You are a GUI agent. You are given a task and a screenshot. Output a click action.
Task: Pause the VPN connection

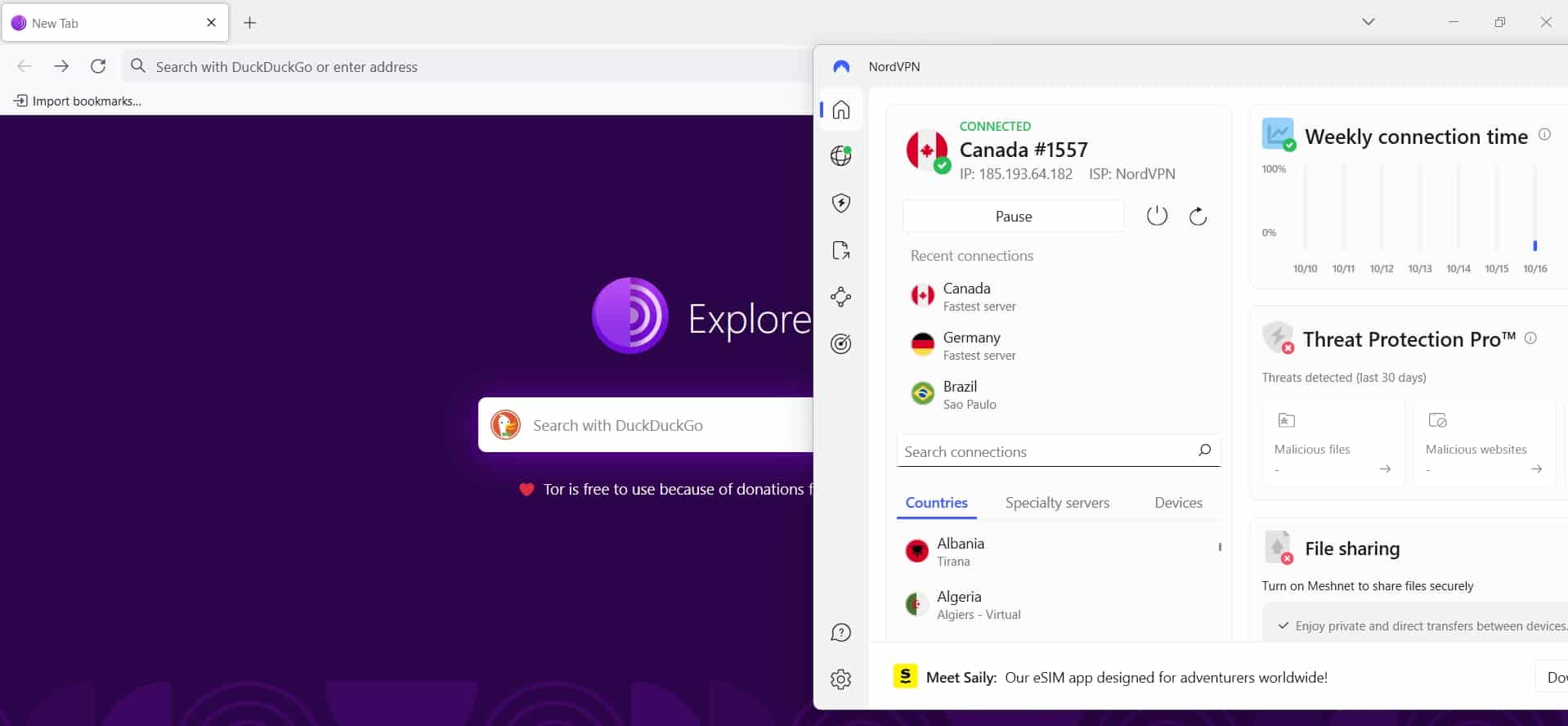click(x=1014, y=217)
